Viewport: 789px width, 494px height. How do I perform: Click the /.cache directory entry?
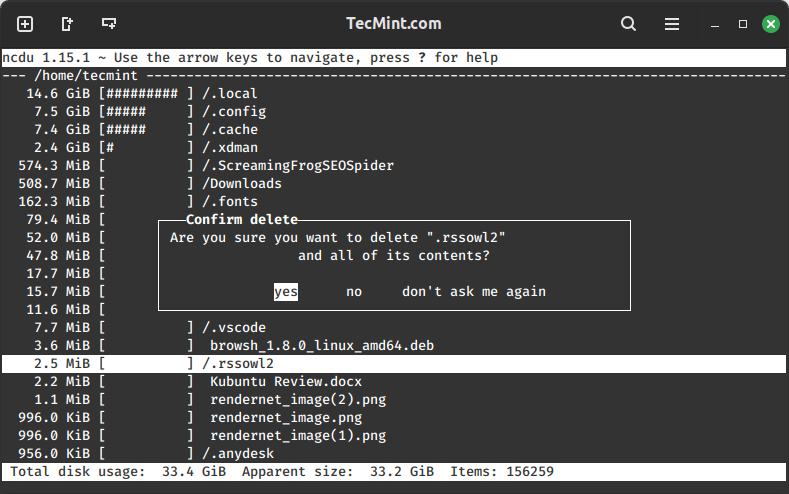pos(230,130)
